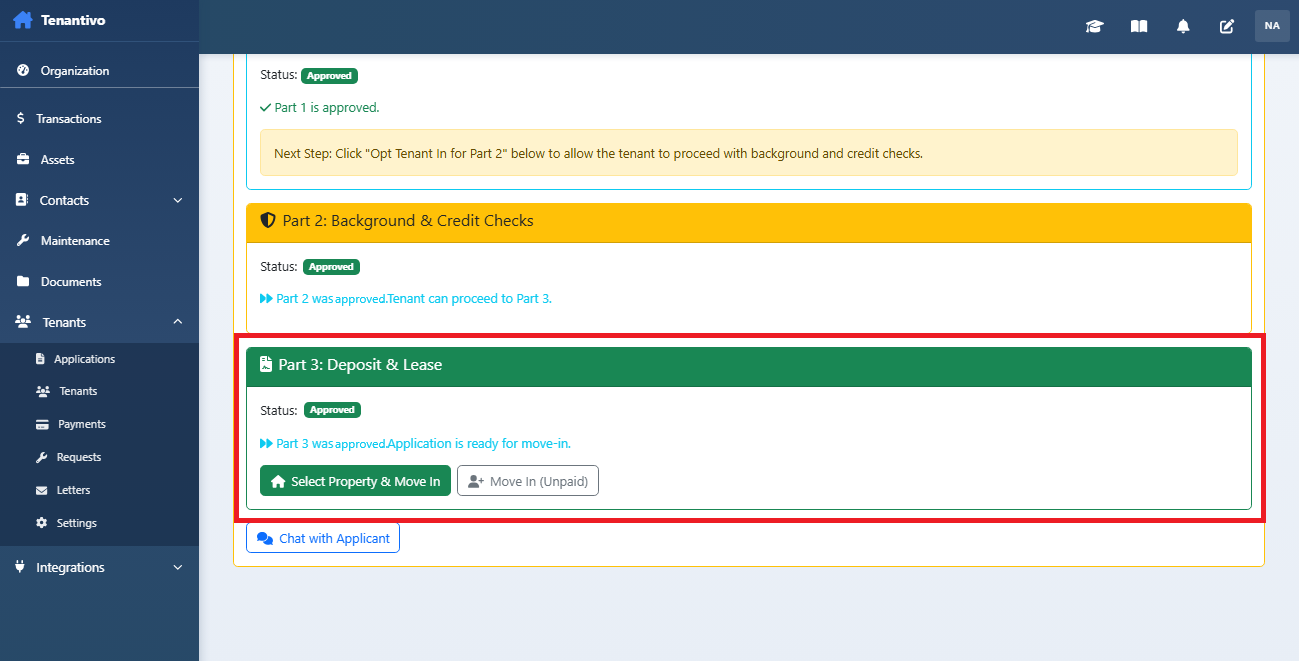The image size is (1299, 661).
Task: Click the Move In (Unpaid) label
Action: [x=540, y=481]
